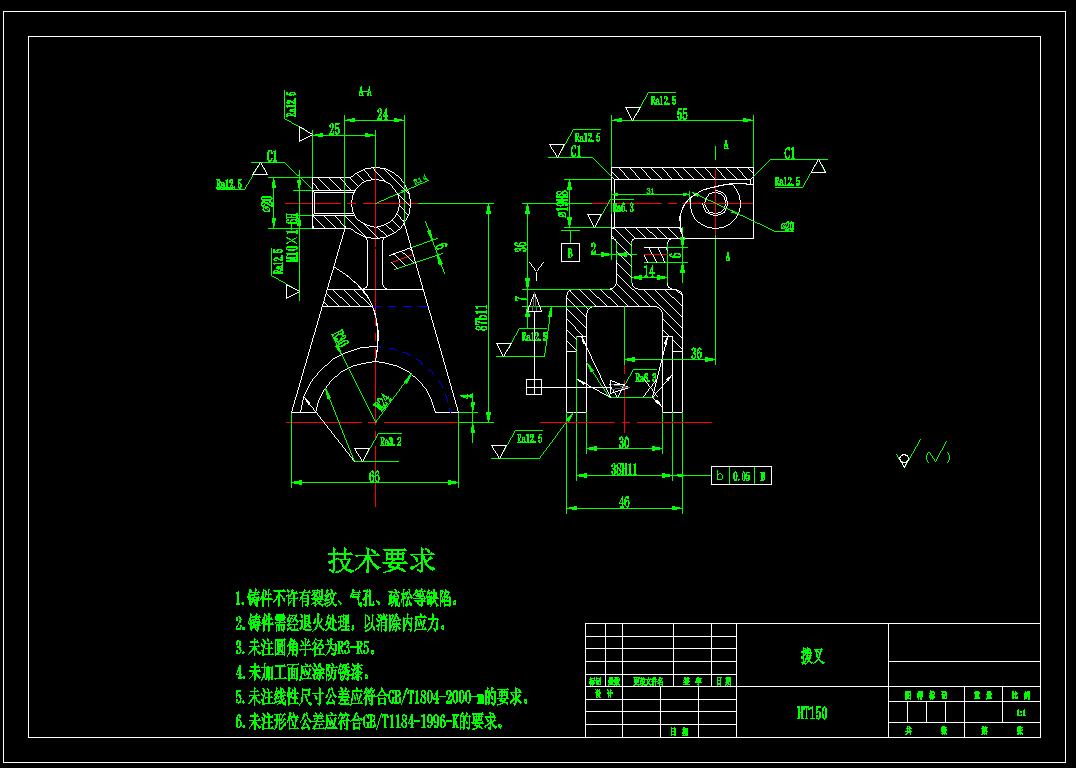
Task: Select the C1 chamfer label at far right
Action: click(789, 154)
